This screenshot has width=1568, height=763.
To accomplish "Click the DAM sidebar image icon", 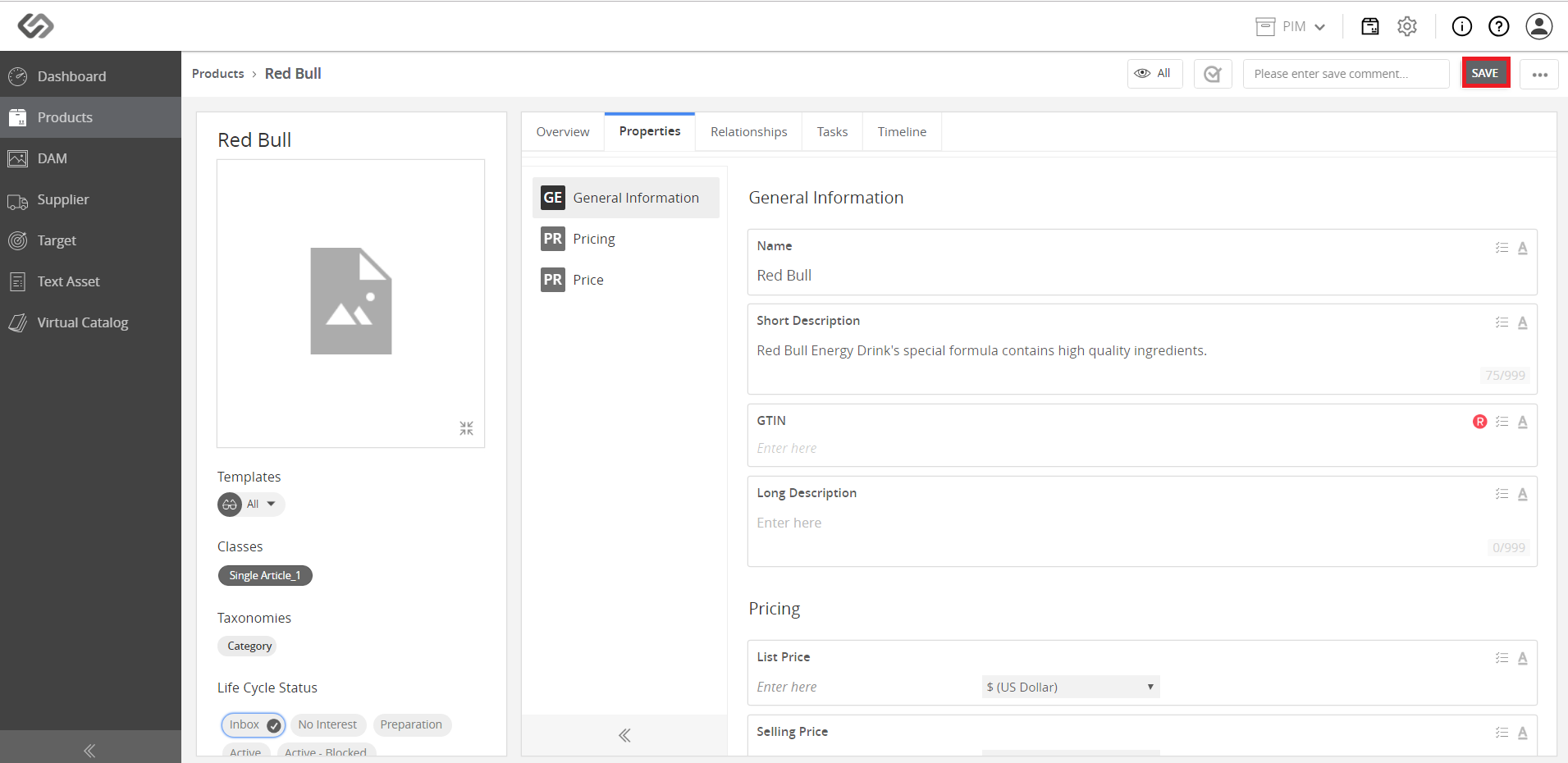I will pos(18,158).
